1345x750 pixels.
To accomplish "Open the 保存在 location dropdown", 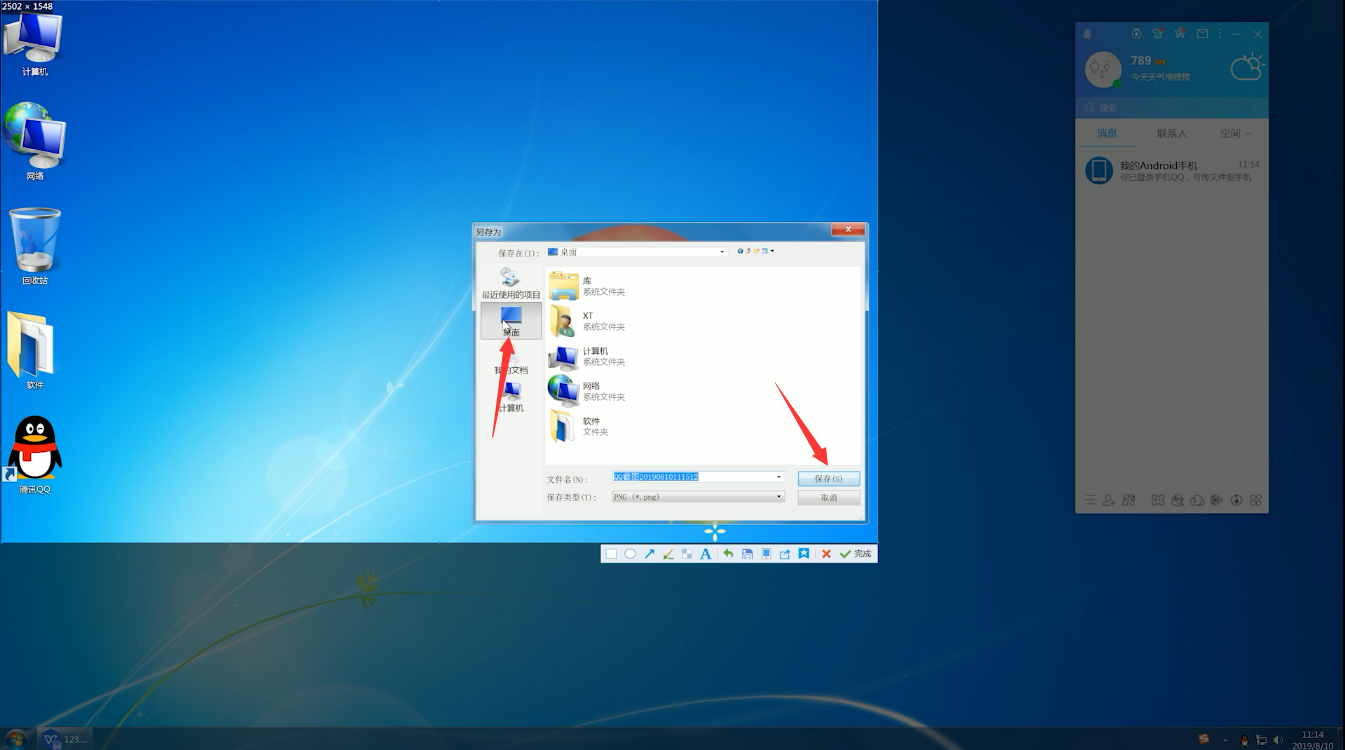I will click(x=722, y=252).
